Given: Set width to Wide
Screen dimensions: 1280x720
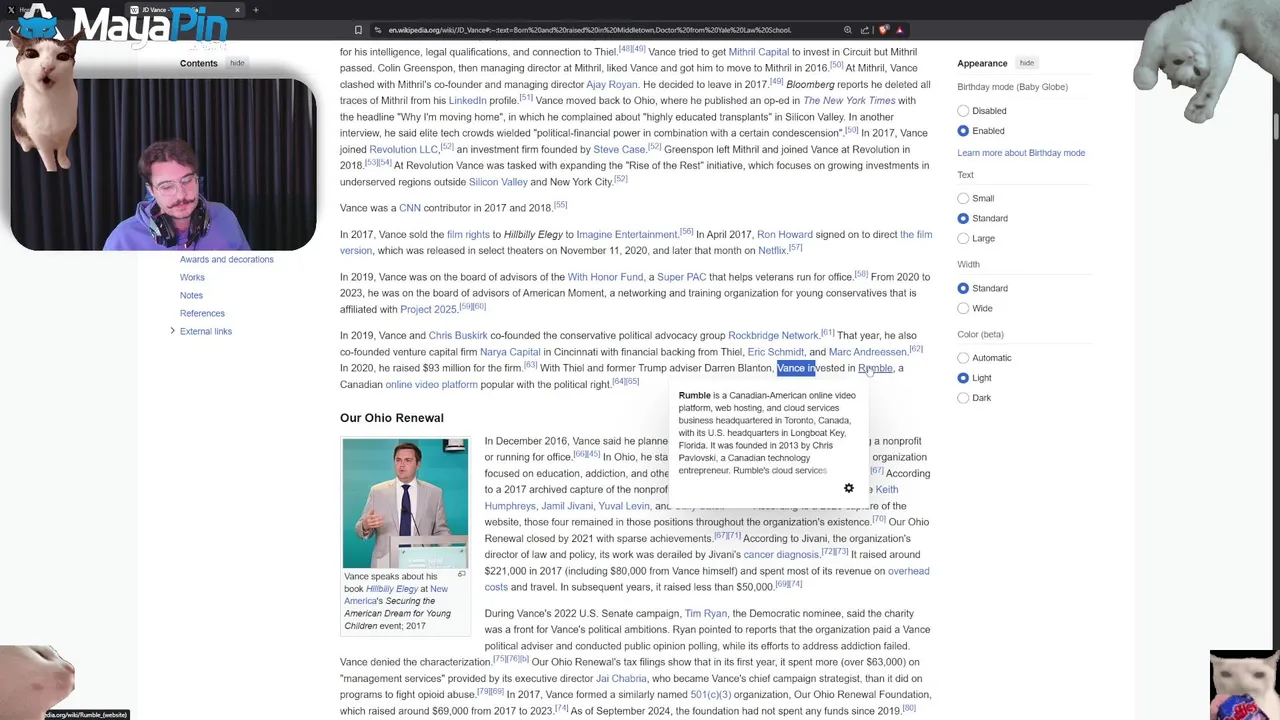Looking at the screenshot, I should [963, 308].
